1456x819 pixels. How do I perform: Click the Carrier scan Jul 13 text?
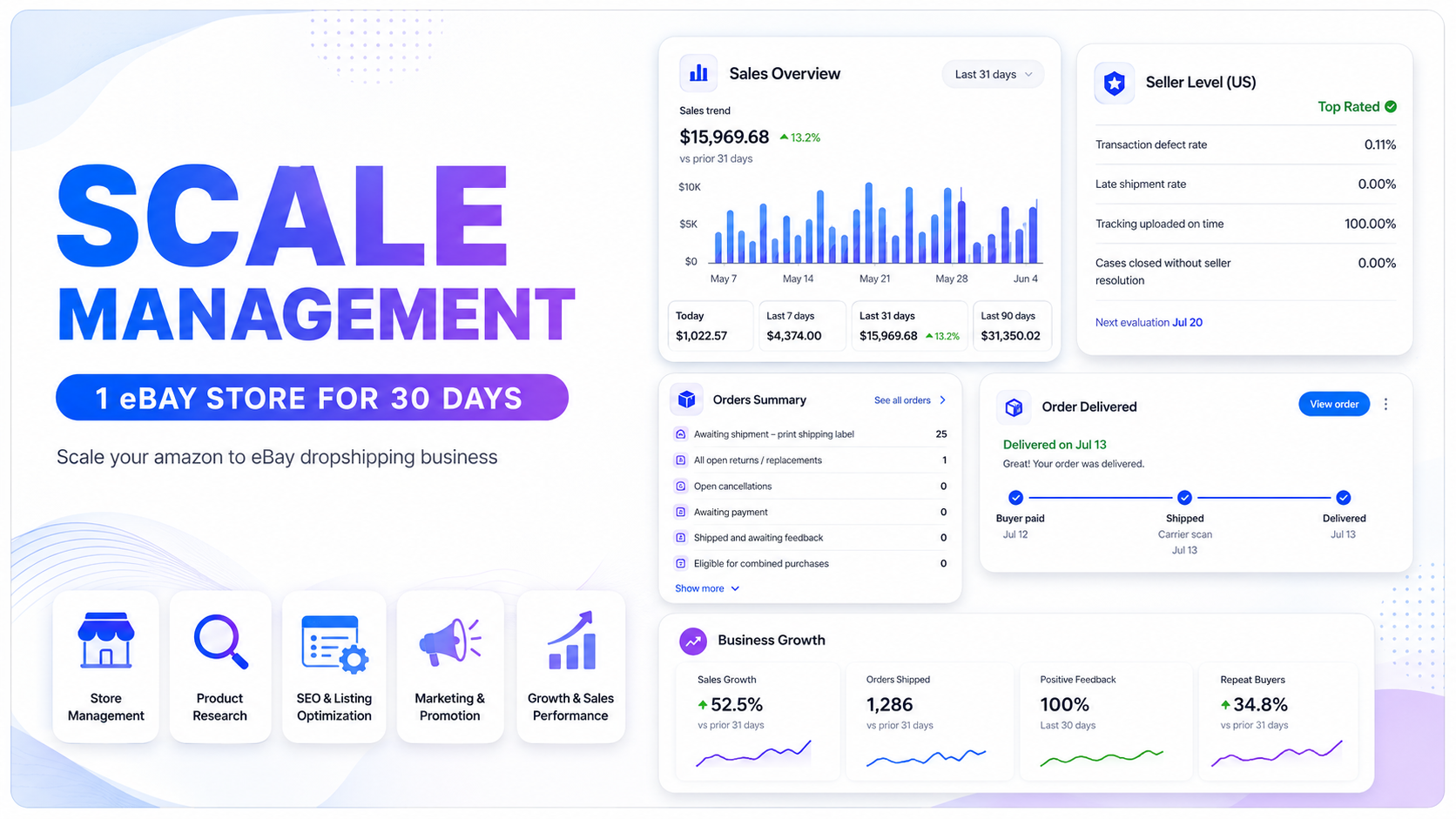[1185, 542]
